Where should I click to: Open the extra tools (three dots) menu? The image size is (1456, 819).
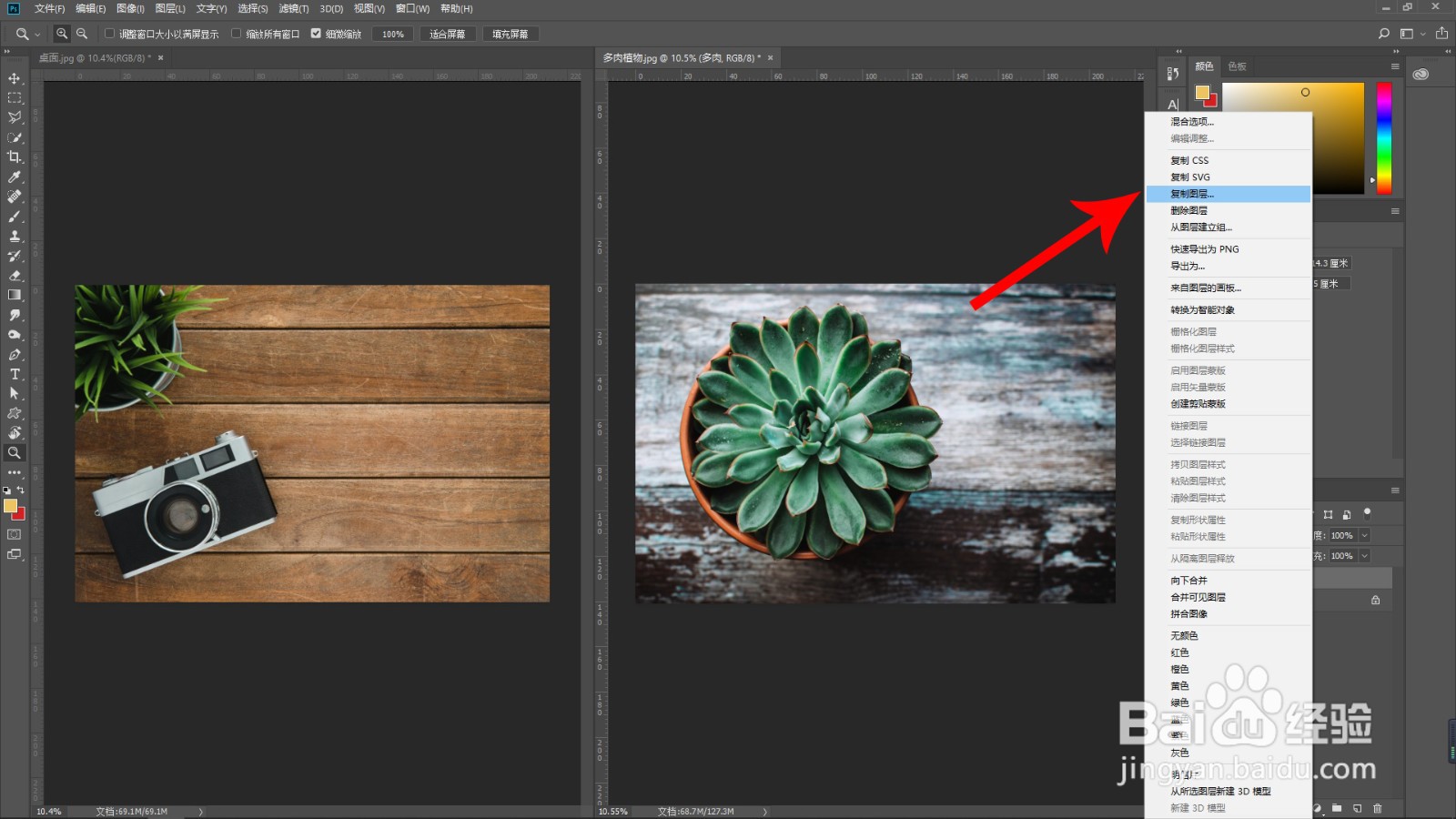(15, 472)
